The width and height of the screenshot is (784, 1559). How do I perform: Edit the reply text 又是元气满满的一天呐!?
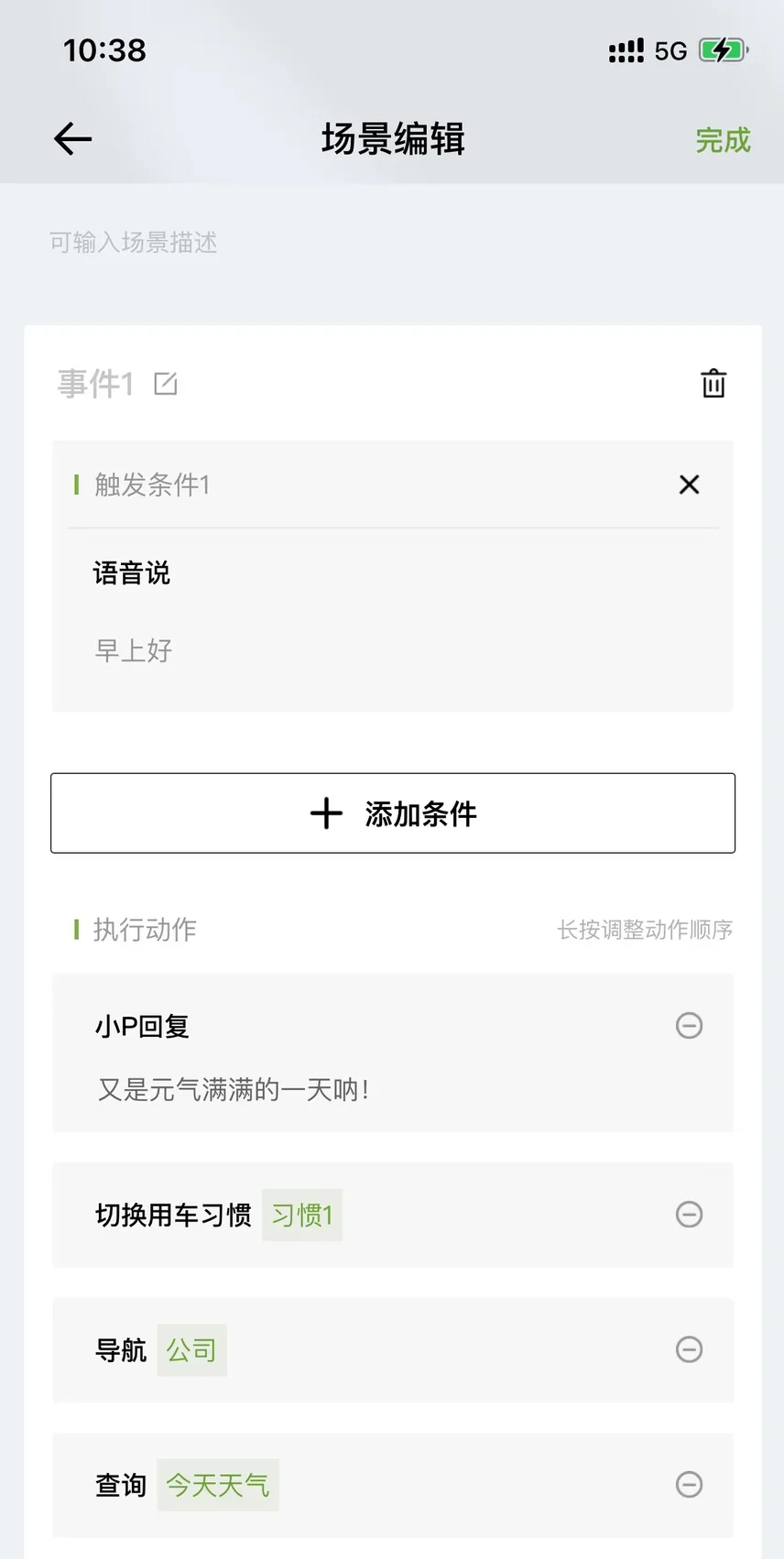tap(234, 1090)
